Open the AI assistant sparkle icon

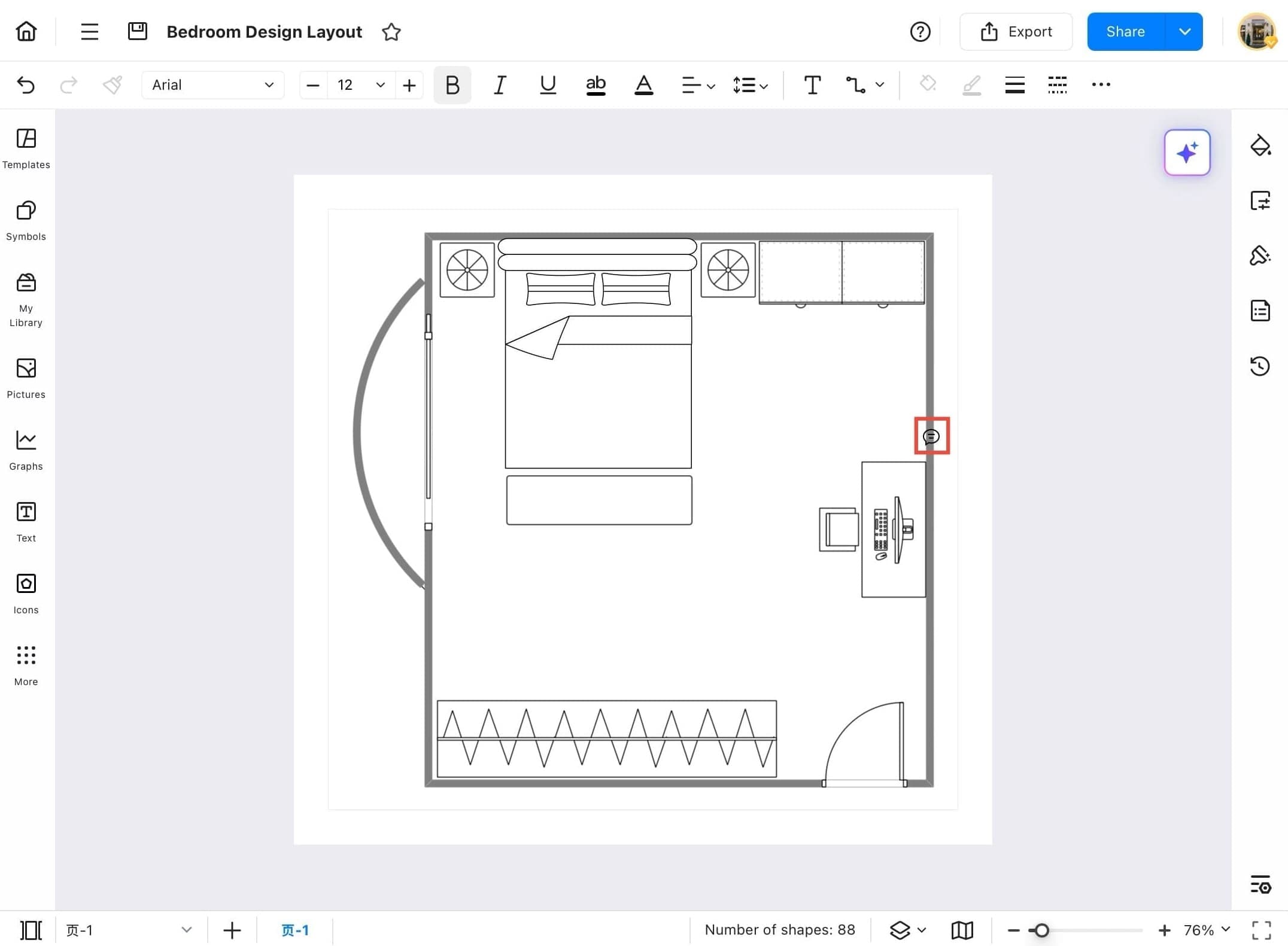[1187, 153]
